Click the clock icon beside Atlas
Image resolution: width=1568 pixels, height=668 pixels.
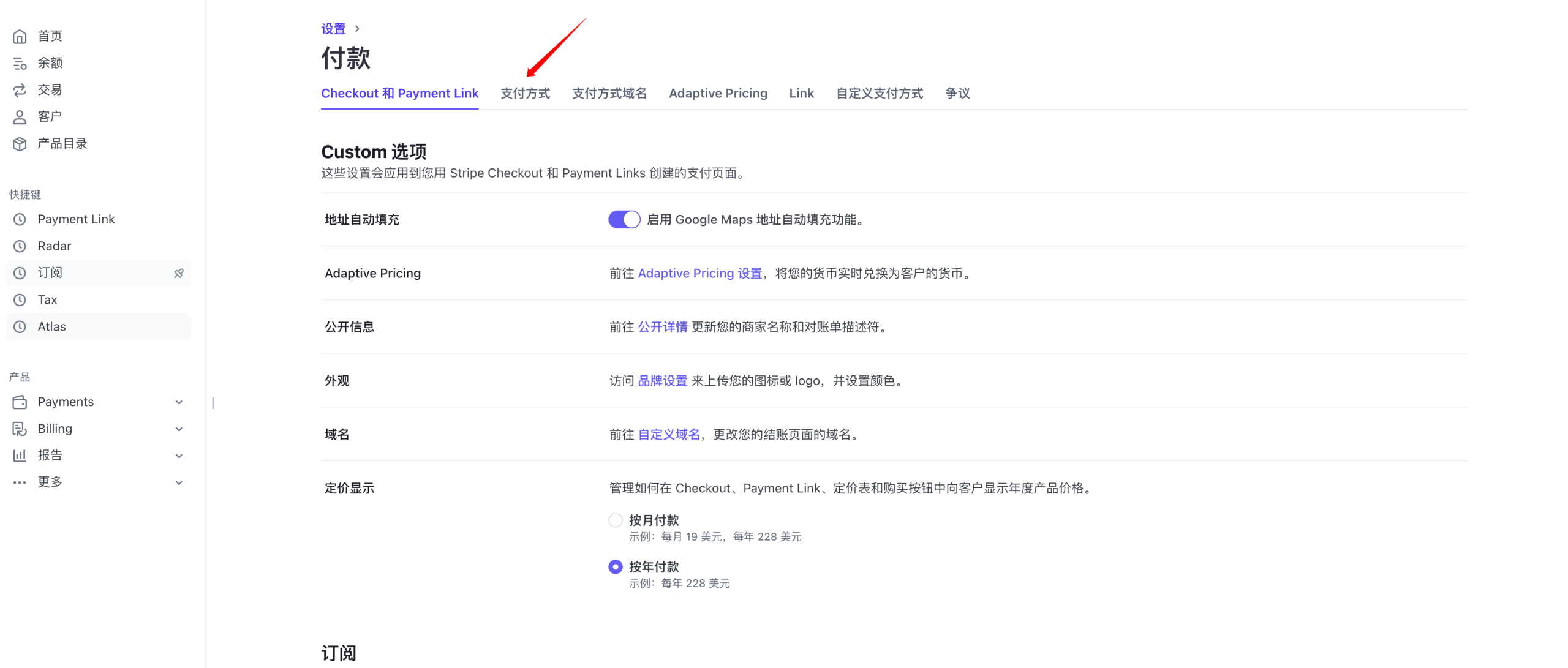click(x=20, y=327)
